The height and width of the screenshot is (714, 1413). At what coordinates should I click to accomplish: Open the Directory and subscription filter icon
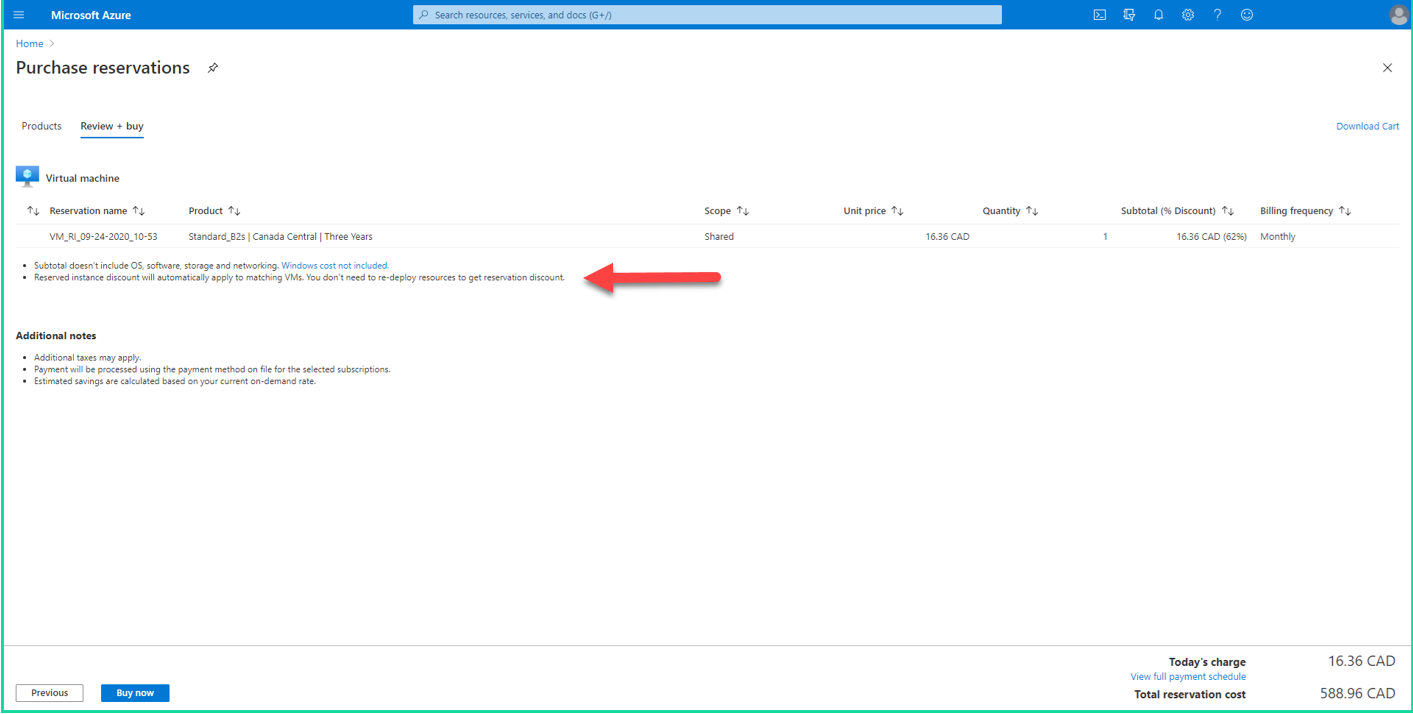[1129, 15]
